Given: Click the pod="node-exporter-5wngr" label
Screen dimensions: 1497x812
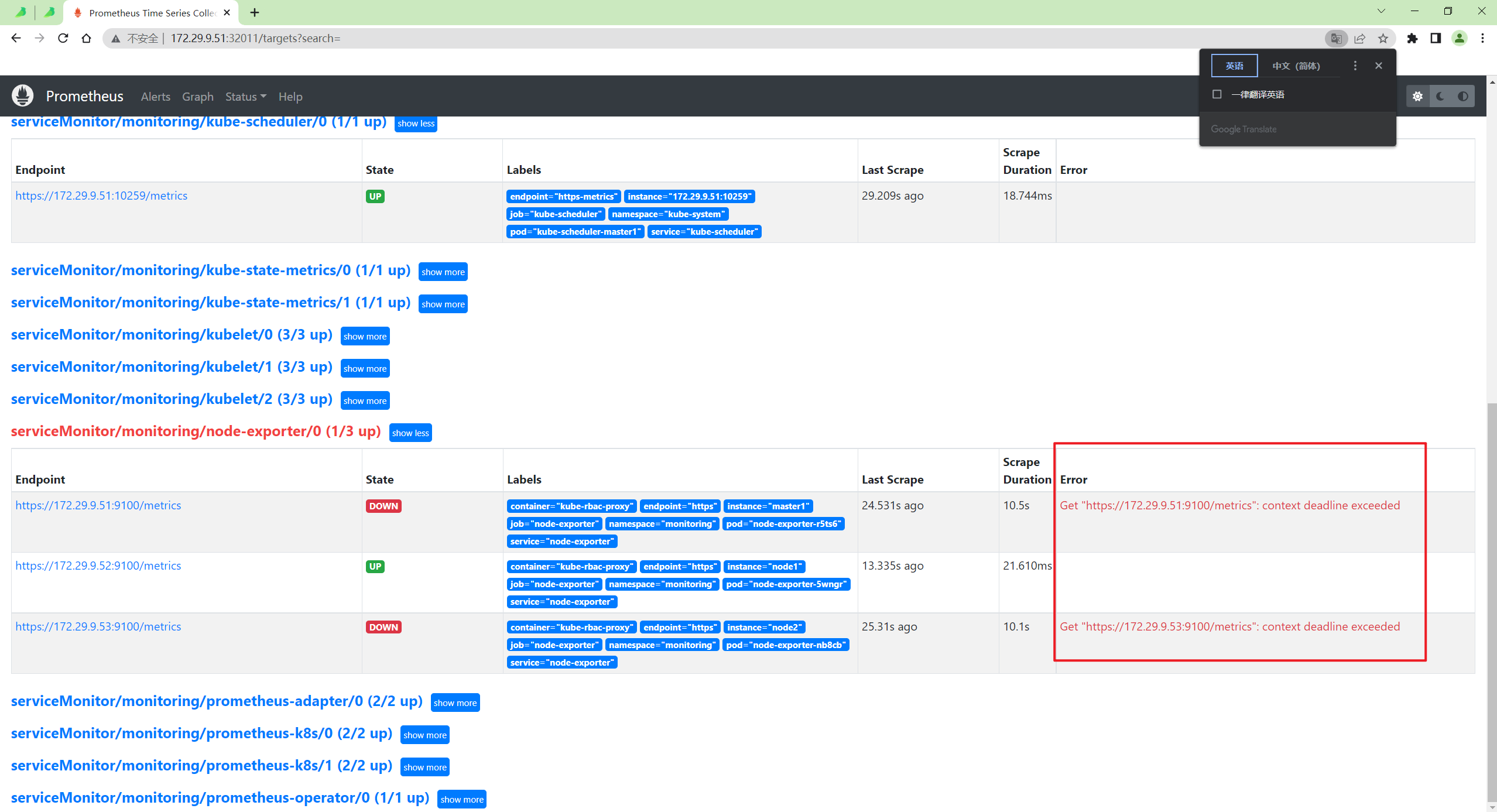Looking at the screenshot, I should 786,584.
